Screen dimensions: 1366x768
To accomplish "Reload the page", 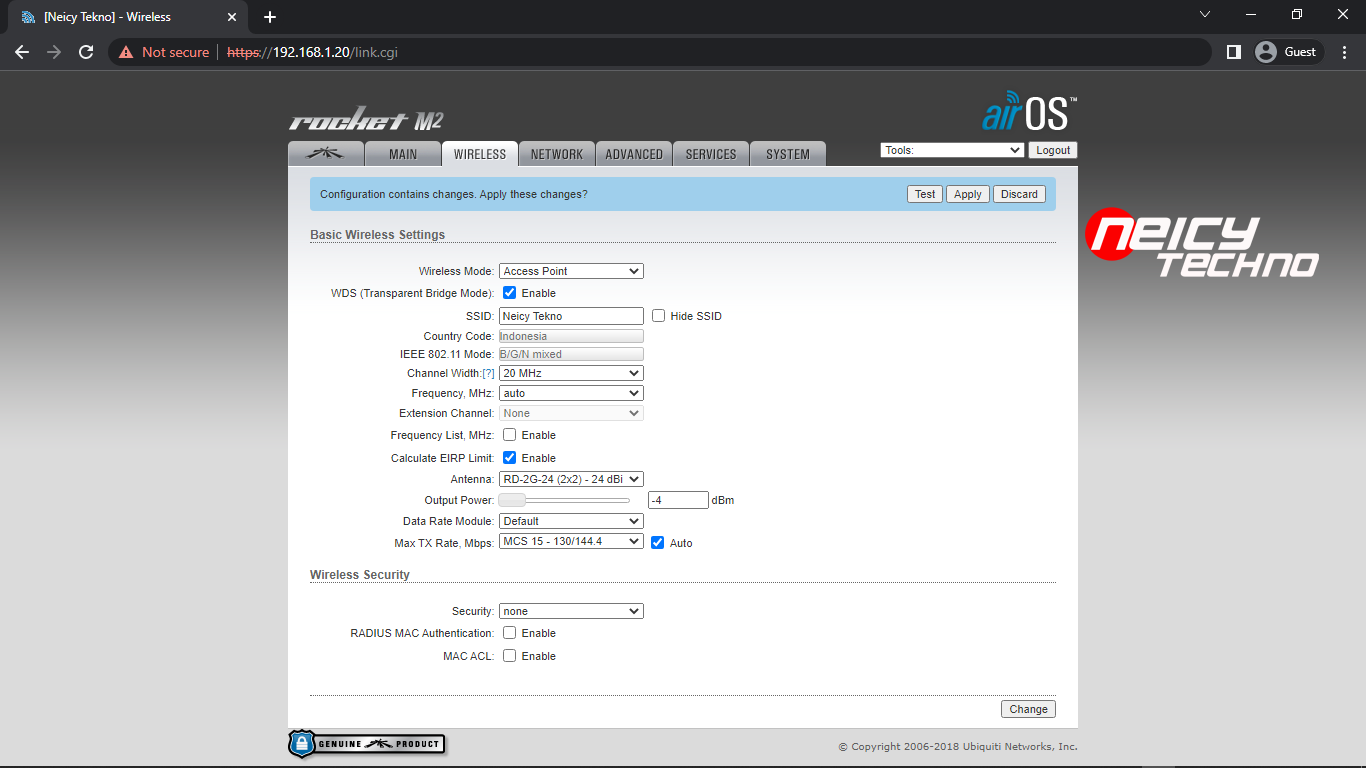I will coord(86,52).
